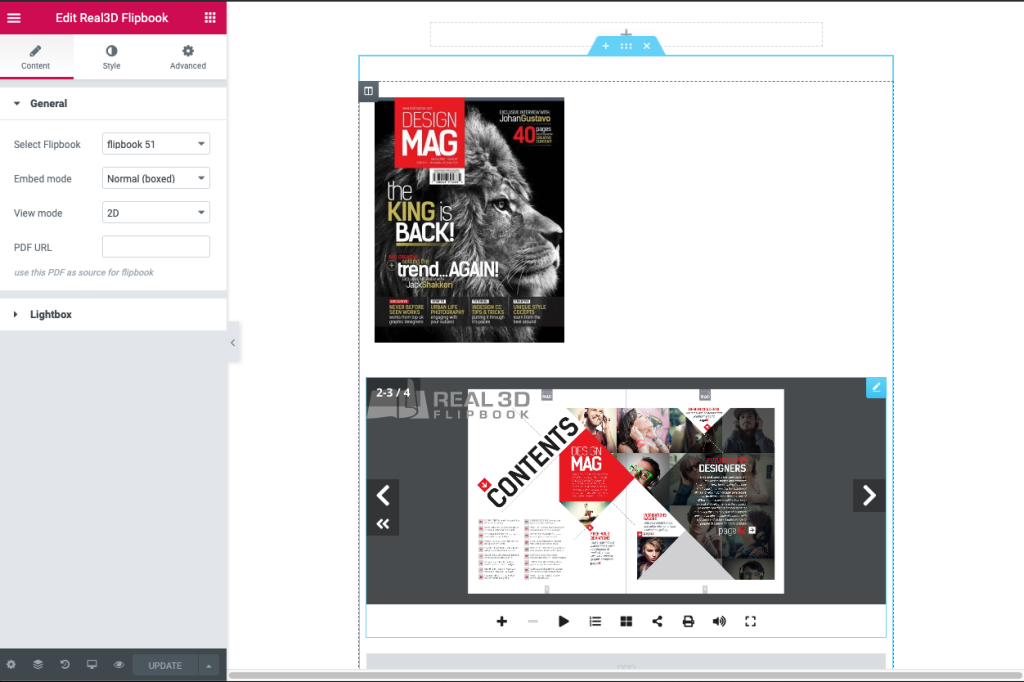The height and width of the screenshot is (682, 1024).
Task: Change Embed mode from Normal (boxed)
Action: 156,178
